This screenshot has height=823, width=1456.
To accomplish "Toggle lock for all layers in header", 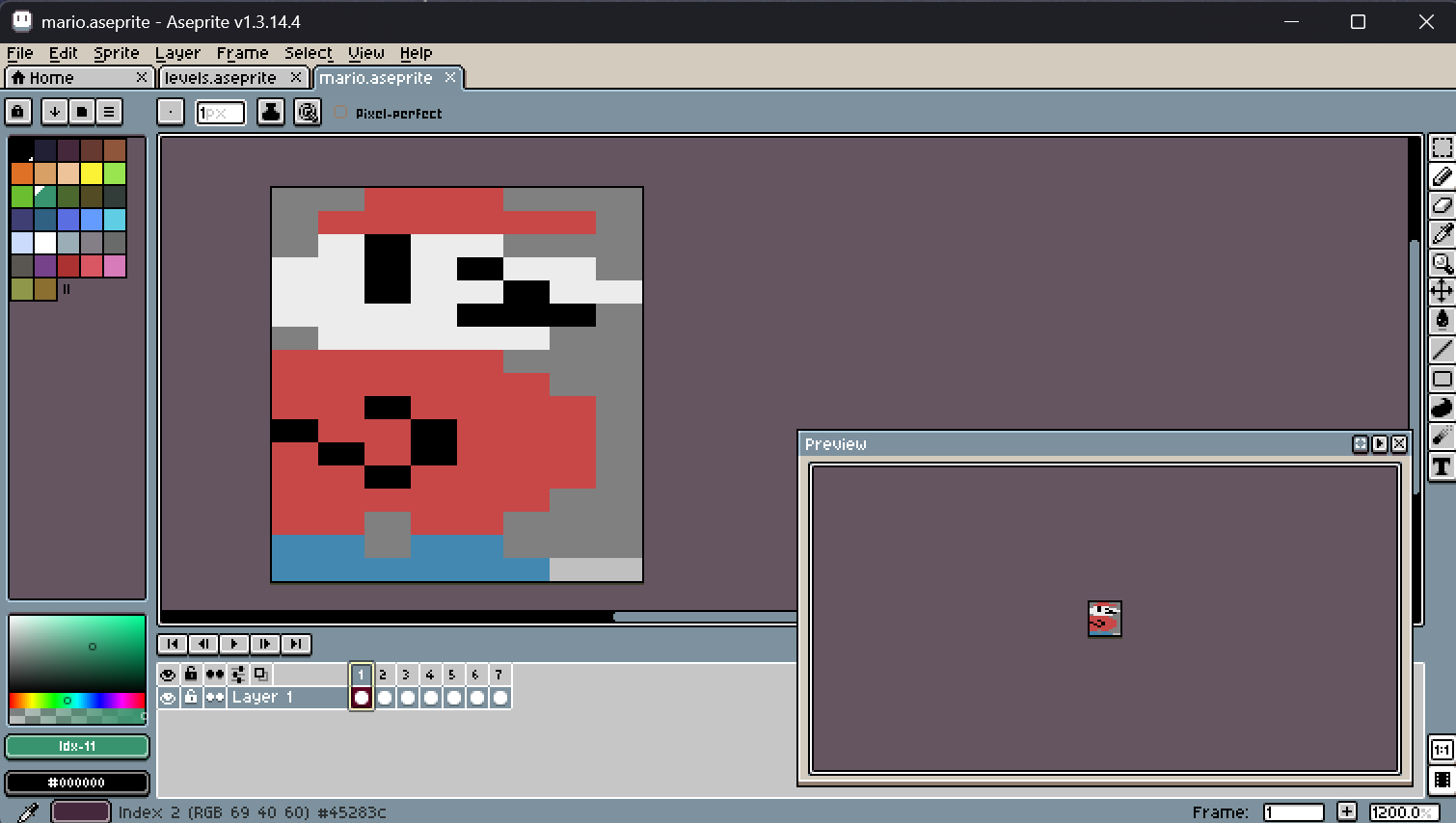I will [x=191, y=675].
